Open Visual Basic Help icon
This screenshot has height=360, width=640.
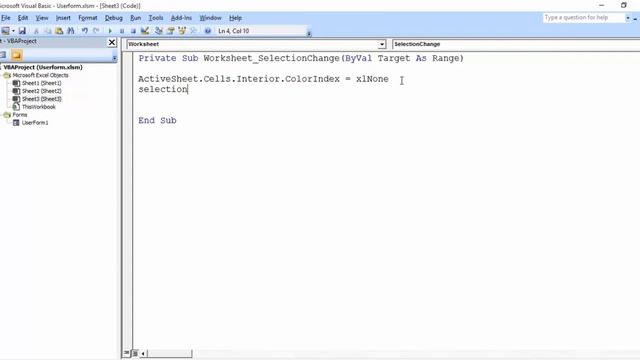point(208,31)
